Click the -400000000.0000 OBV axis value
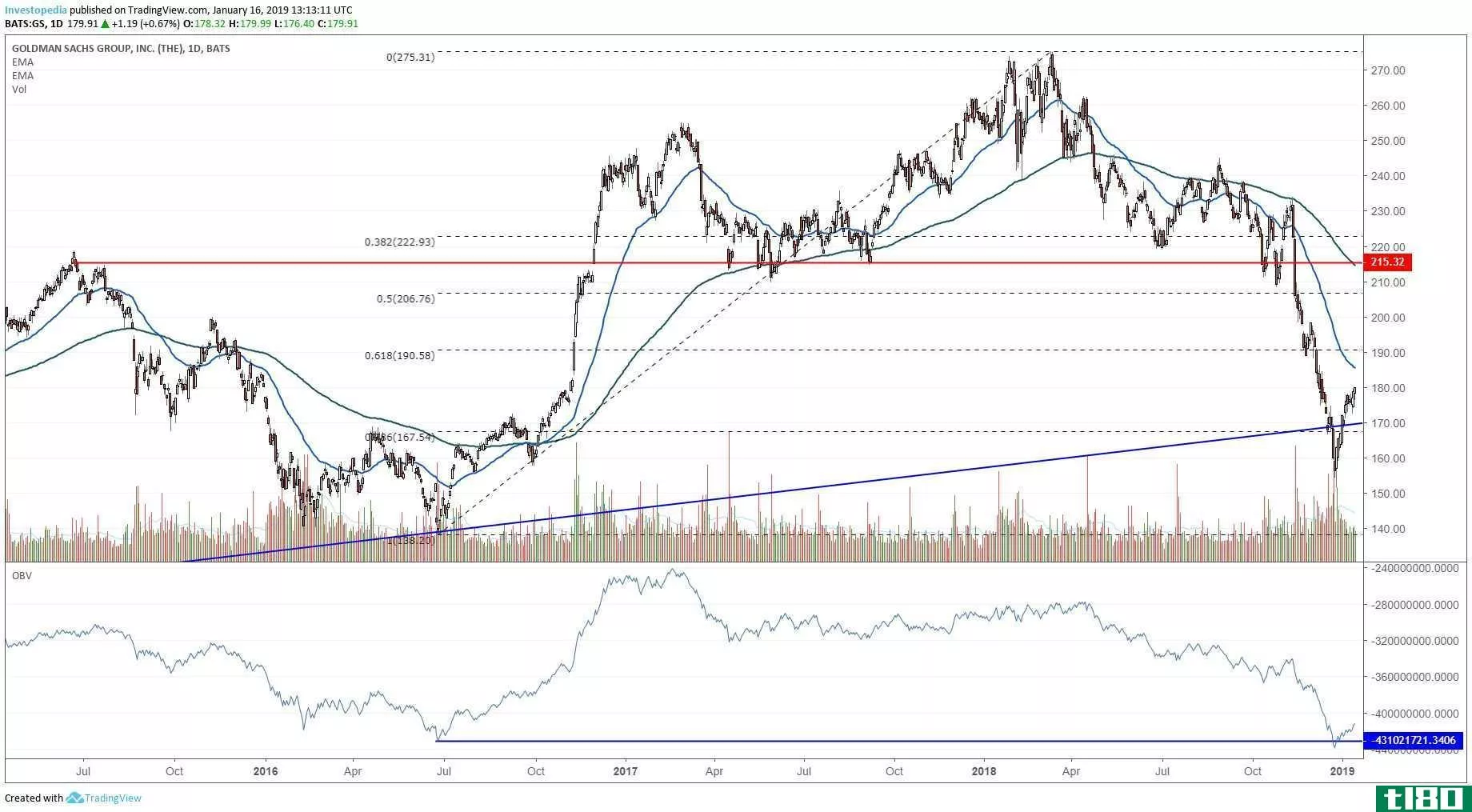This screenshot has height=812, width=1472. [x=1414, y=713]
